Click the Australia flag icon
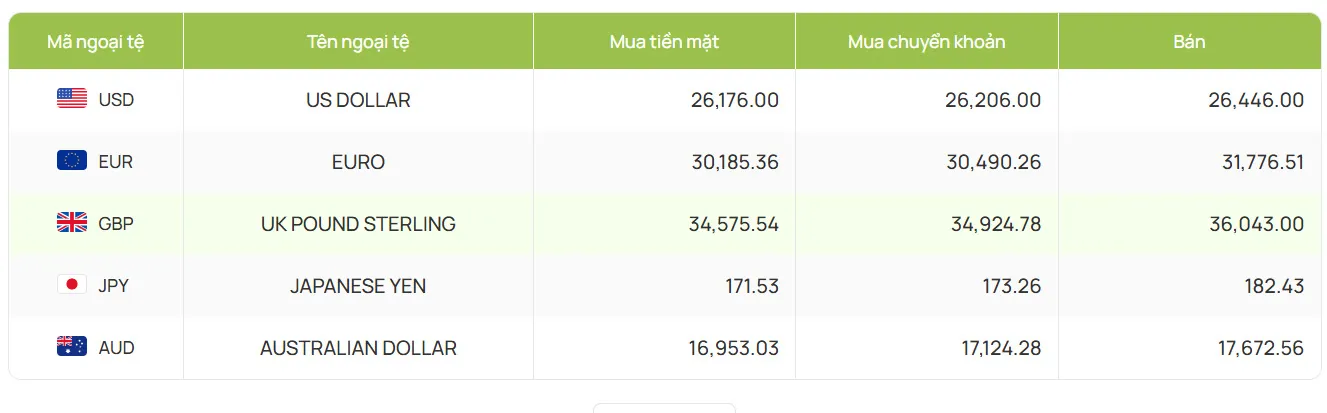 pyautogui.click(x=72, y=347)
